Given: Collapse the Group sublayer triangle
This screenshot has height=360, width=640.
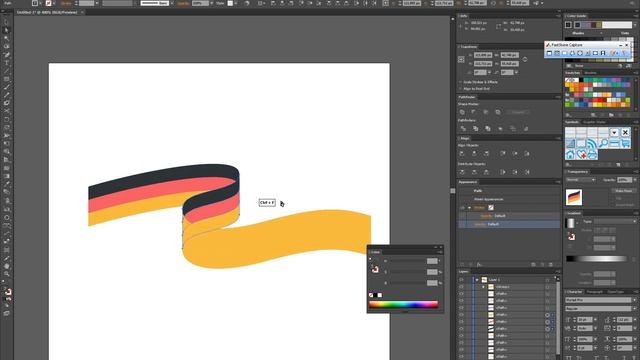Looking at the screenshot, I should tap(483, 287).
